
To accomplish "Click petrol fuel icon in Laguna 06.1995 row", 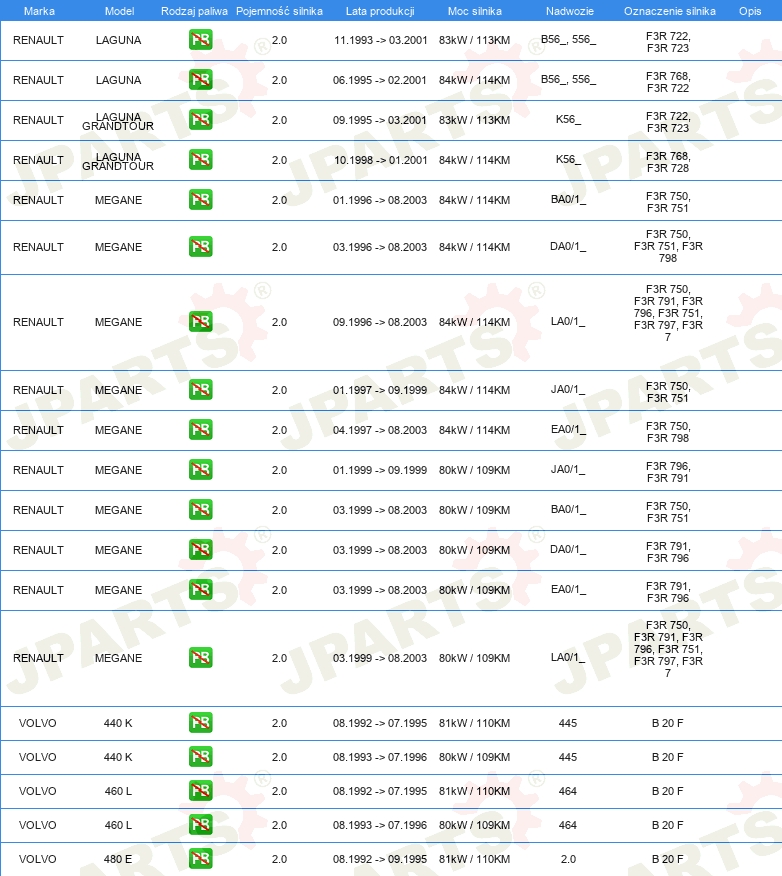I will pos(201,80).
